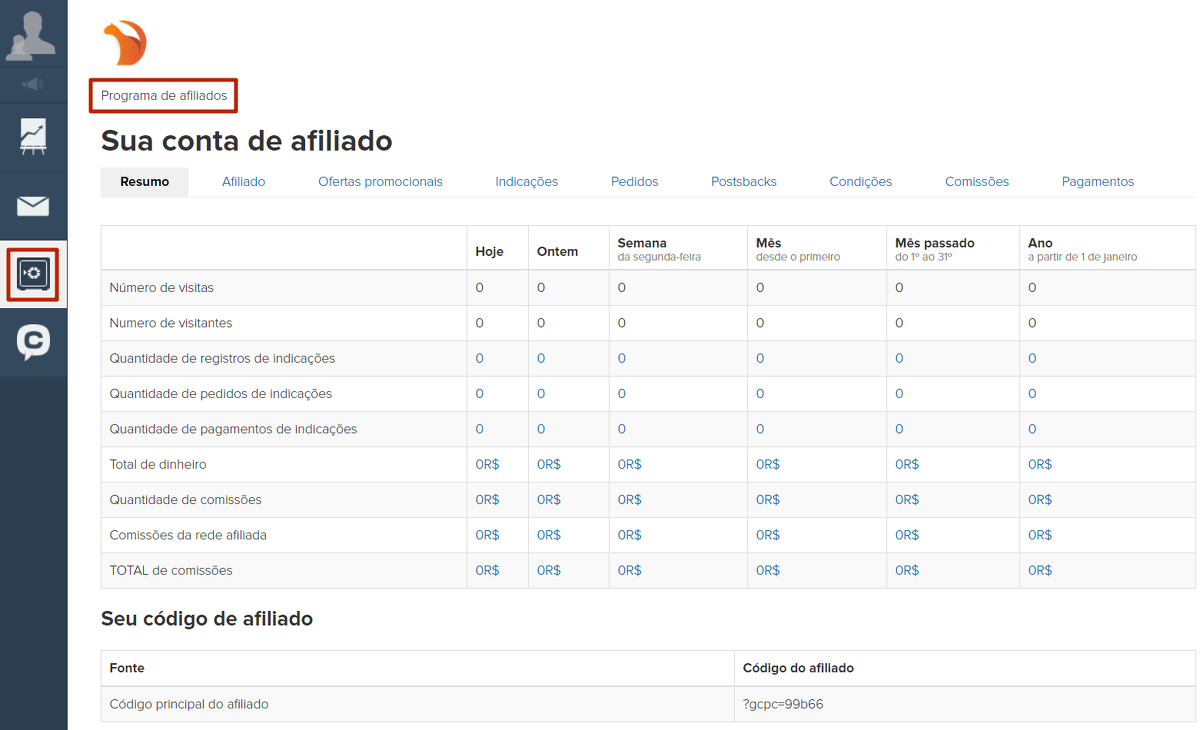Click the megaphone notifications icon
Image resolution: width=1200 pixels, height=730 pixels.
pyautogui.click(x=33, y=84)
